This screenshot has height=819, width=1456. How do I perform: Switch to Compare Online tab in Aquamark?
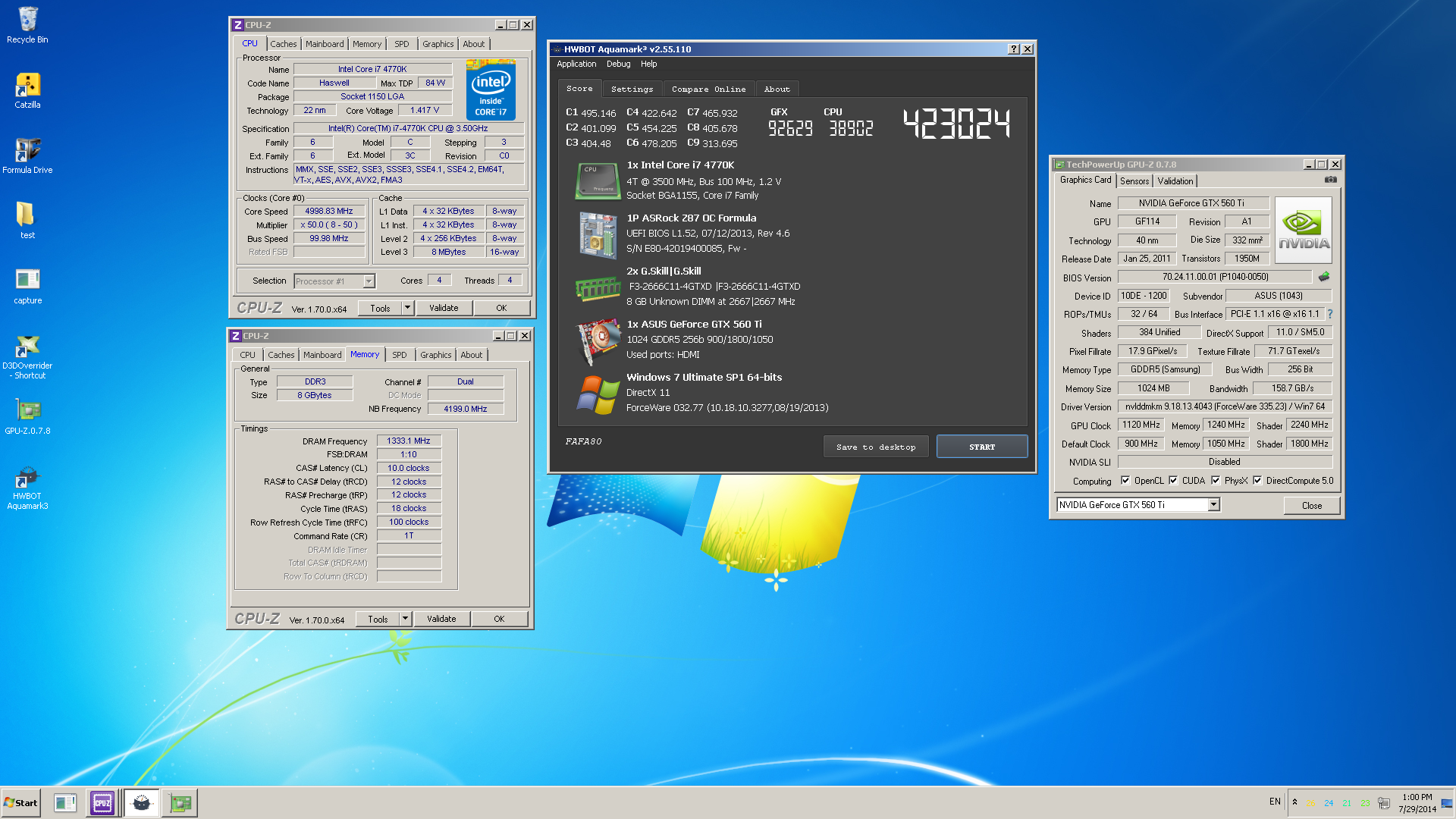pos(708,89)
